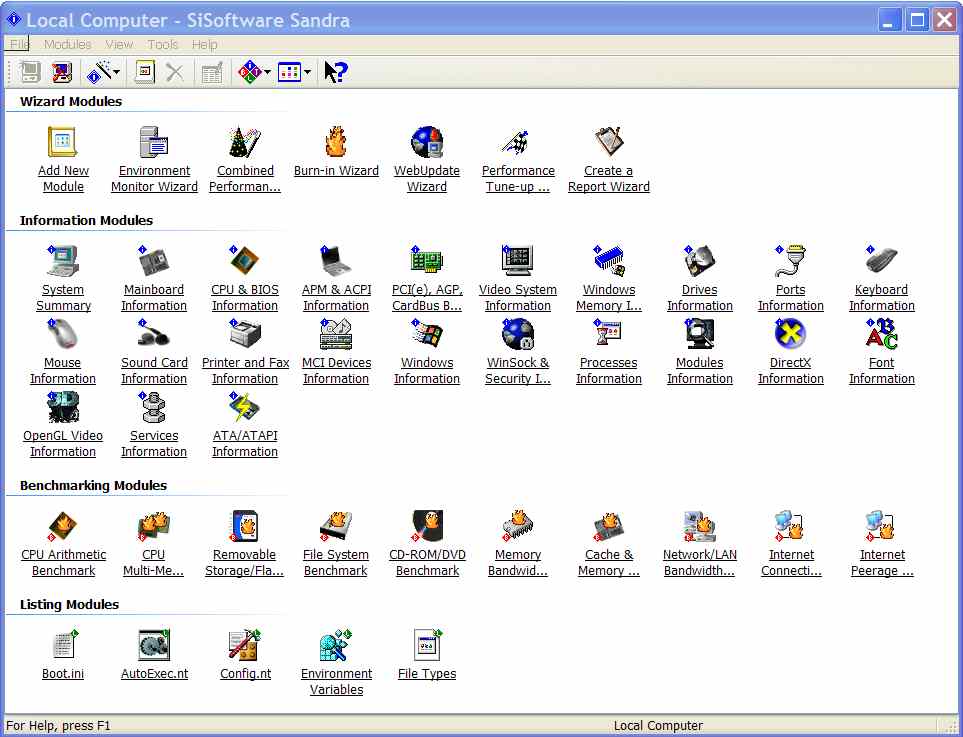The height and width of the screenshot is (737, 963).
Task: Open the File Types listing icon
Action: [x=427, y=645]
